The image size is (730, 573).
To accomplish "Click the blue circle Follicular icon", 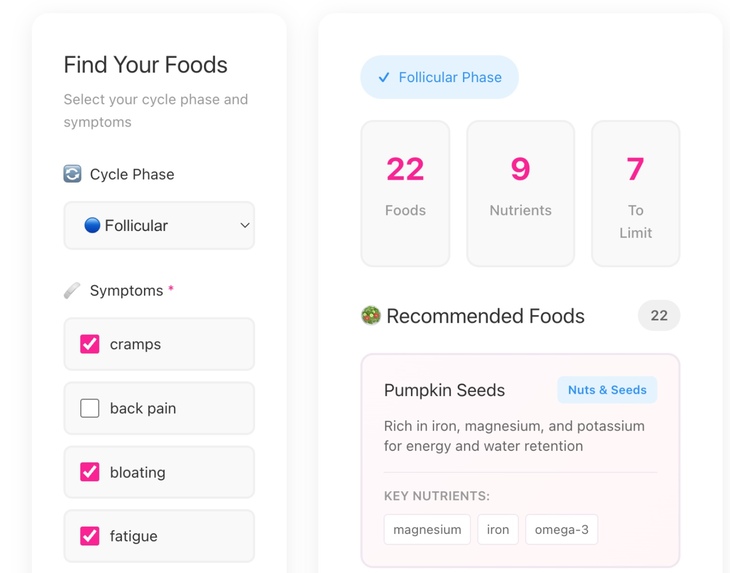I will click(x=92, y=226).
